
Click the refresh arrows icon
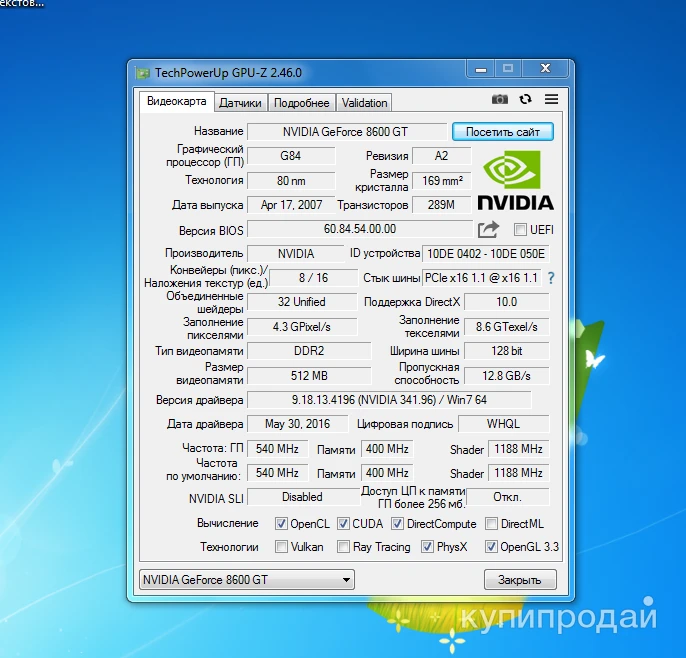tap(526, 100)
